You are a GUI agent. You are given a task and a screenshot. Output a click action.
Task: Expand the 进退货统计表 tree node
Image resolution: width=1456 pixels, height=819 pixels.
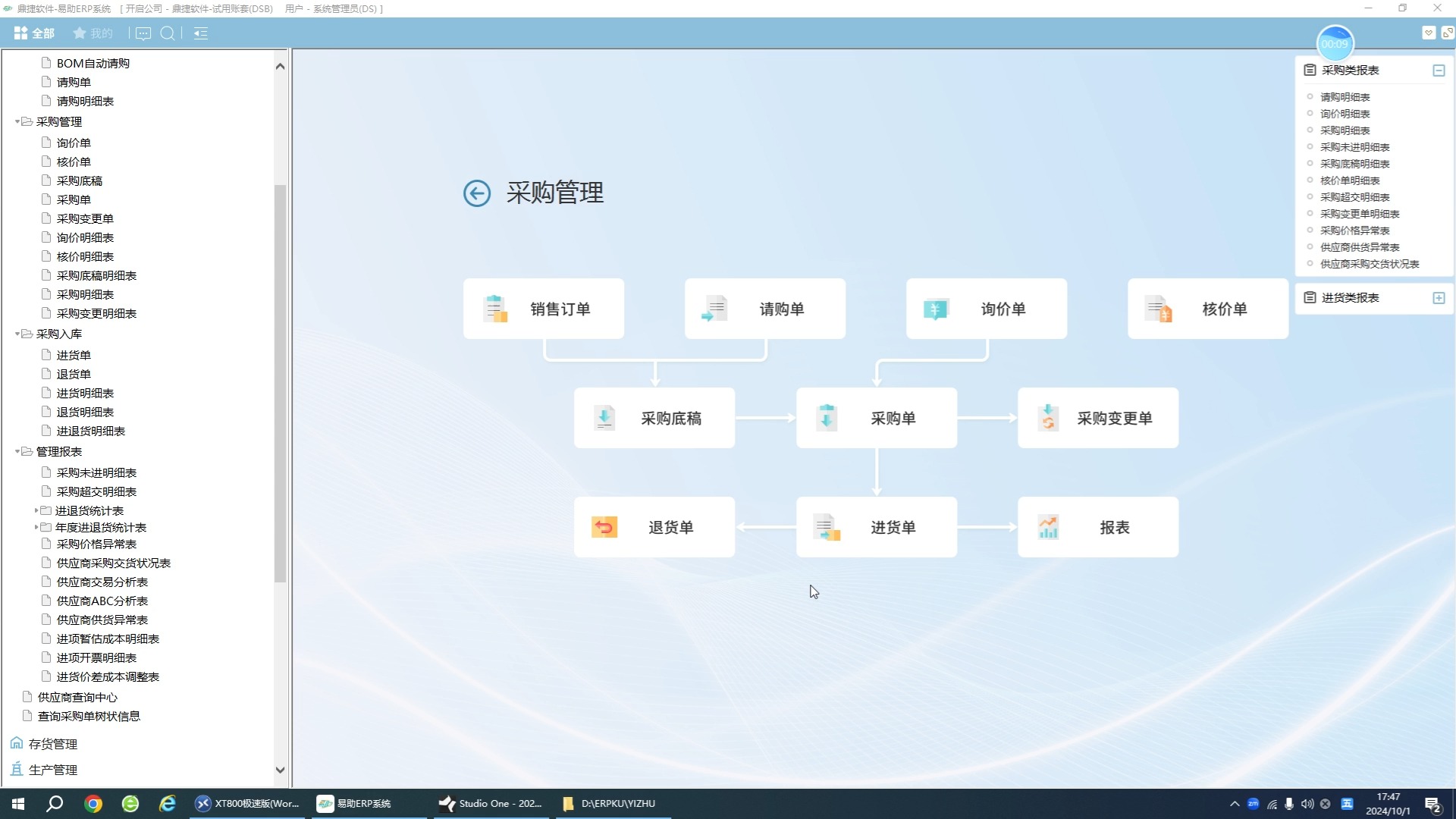coord(36,510)
